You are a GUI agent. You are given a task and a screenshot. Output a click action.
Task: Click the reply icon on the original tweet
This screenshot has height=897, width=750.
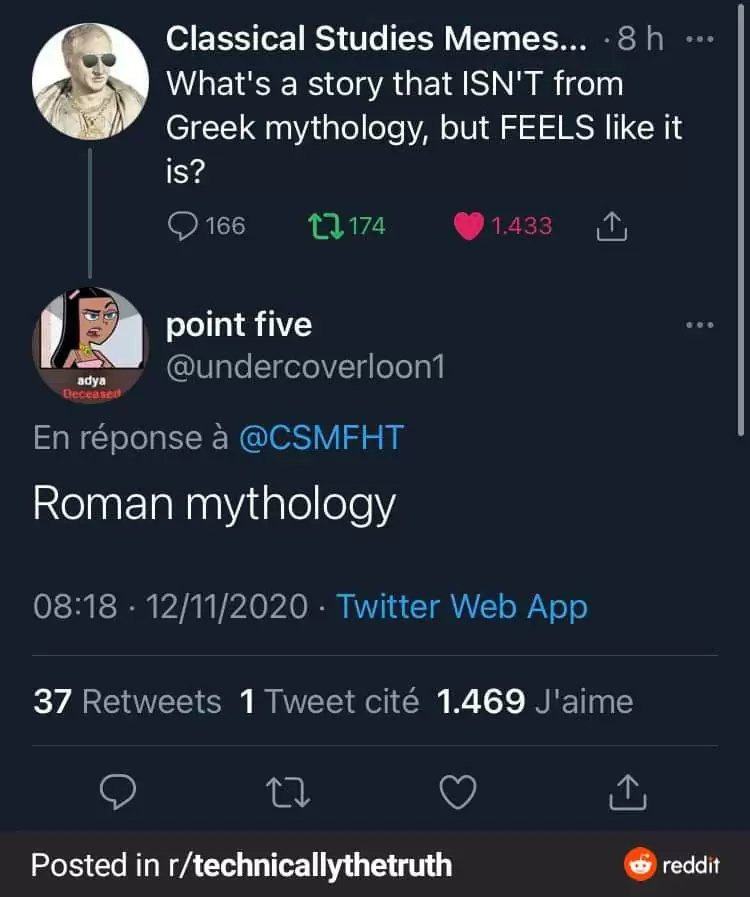tap(182, 226)
